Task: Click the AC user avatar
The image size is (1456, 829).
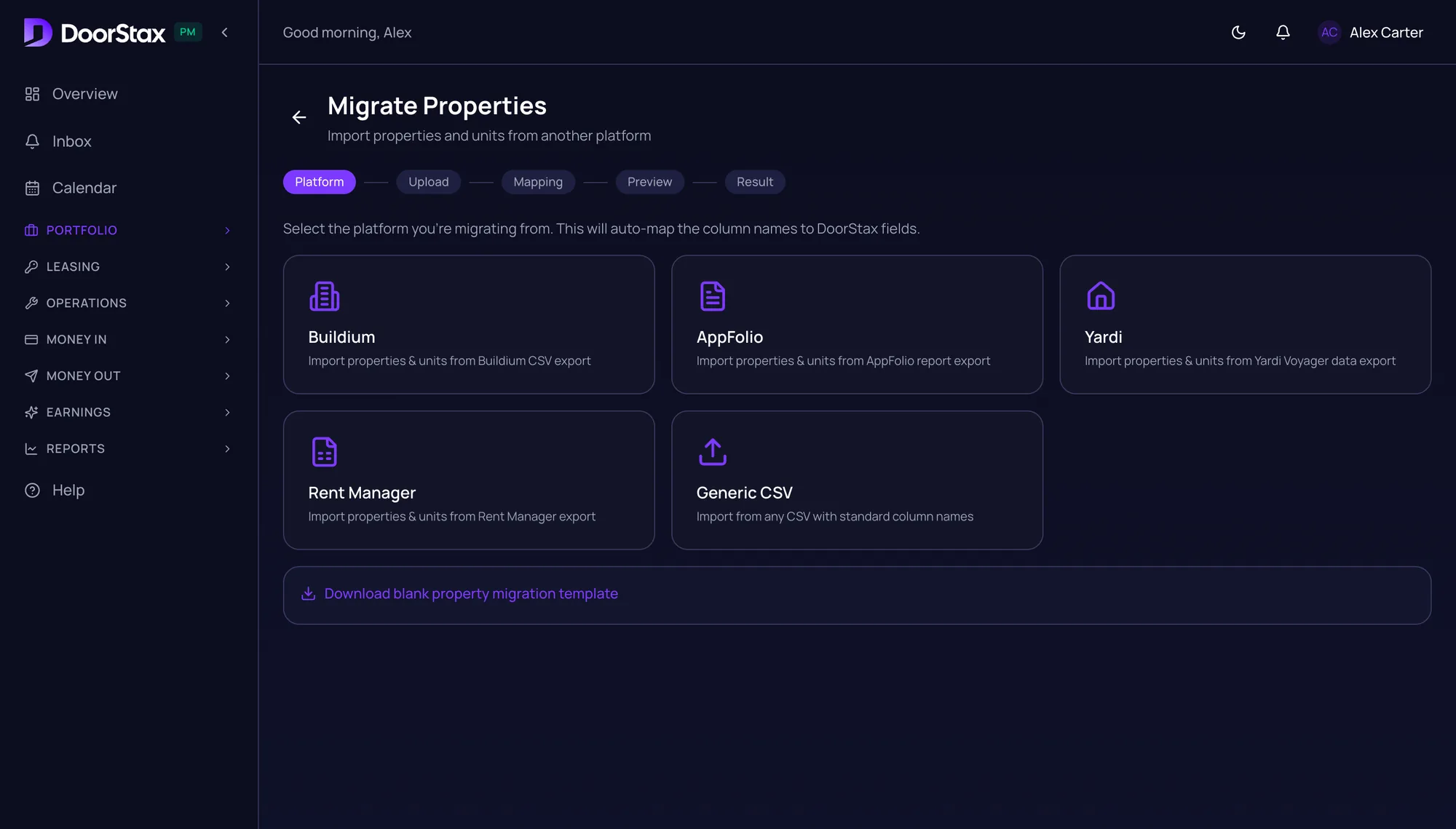Action: point(1329,32)
